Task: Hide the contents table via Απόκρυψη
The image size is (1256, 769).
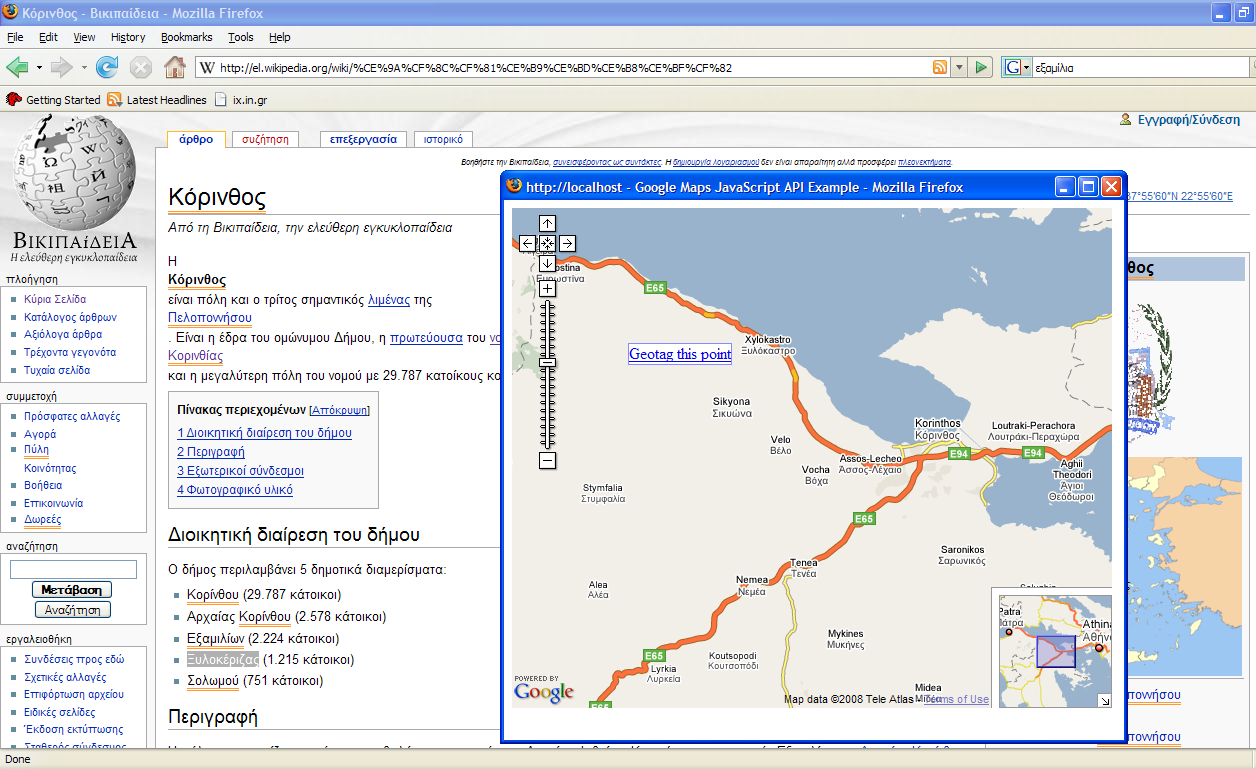Action: (338, 410)
